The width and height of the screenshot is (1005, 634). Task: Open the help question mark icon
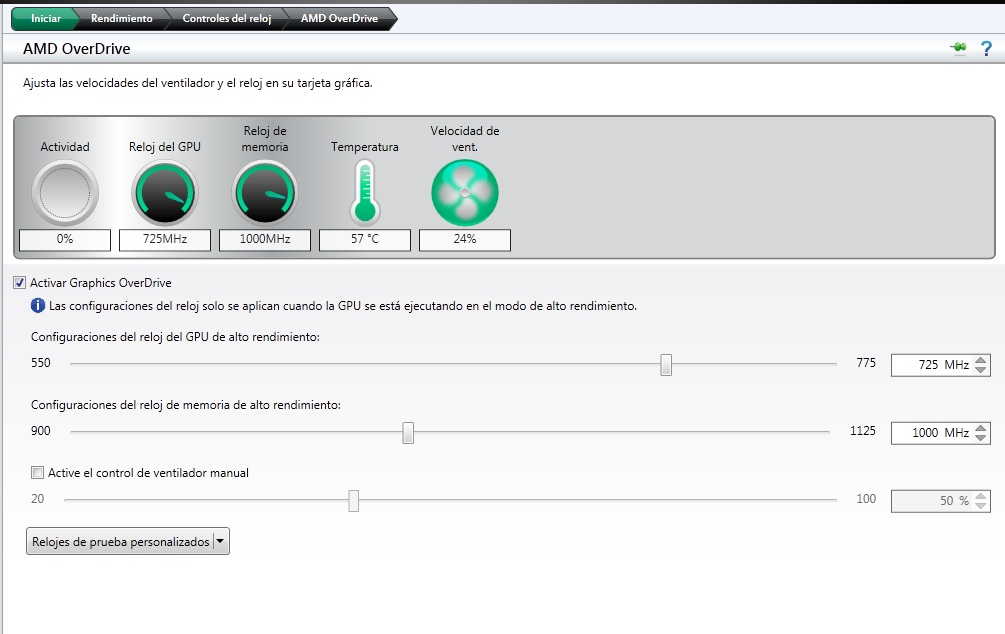click(x=986, y=48)
